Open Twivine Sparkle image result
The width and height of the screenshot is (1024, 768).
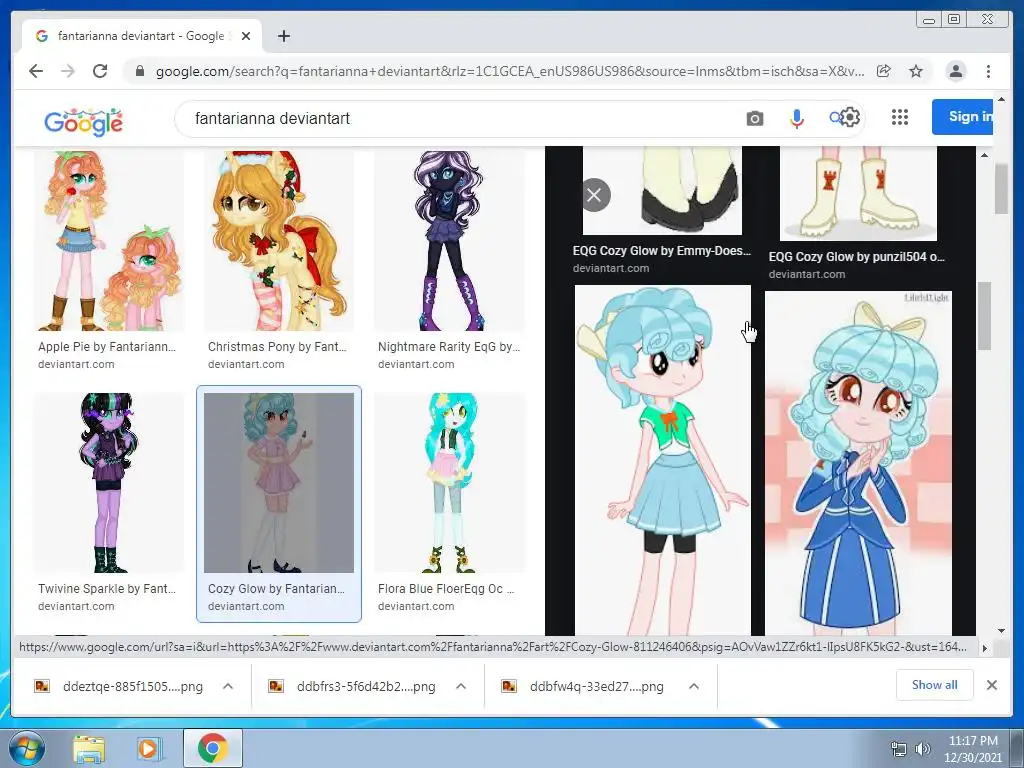click(x=109, y=483)
